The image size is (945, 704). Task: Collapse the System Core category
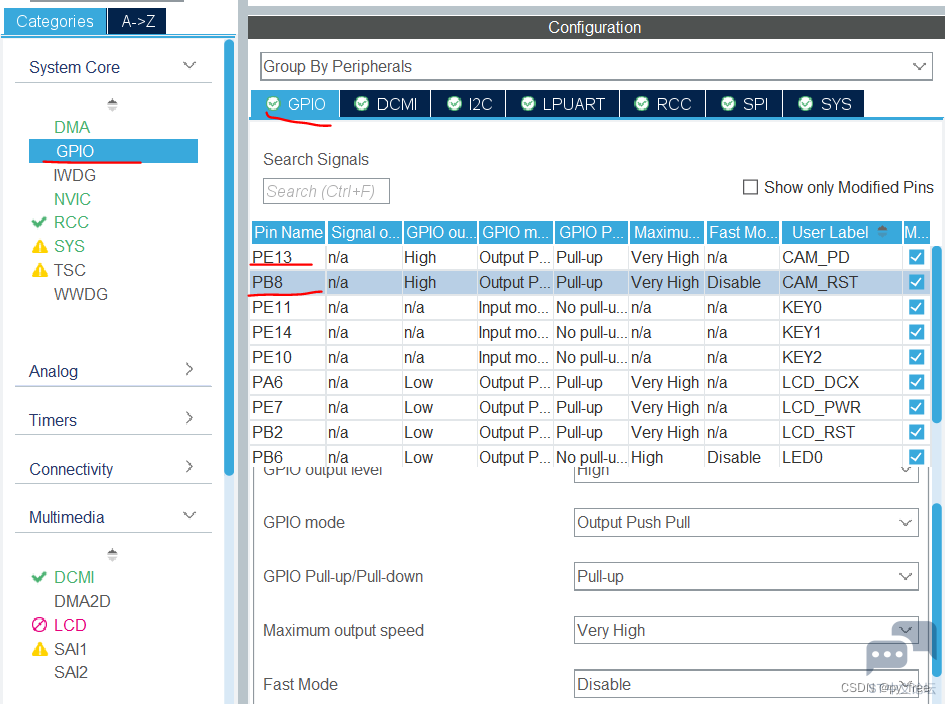coord(189,65)
